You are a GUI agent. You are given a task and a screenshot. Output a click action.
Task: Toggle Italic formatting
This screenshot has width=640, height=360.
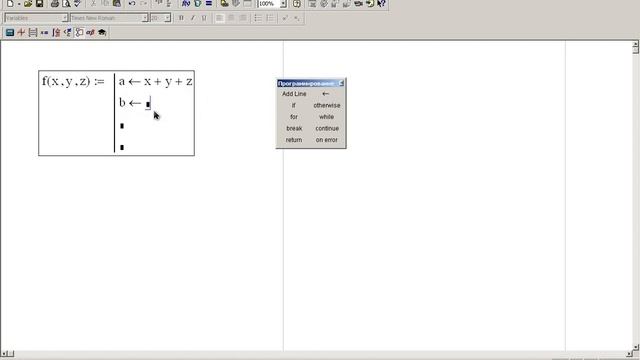click(x=193, y=18)
